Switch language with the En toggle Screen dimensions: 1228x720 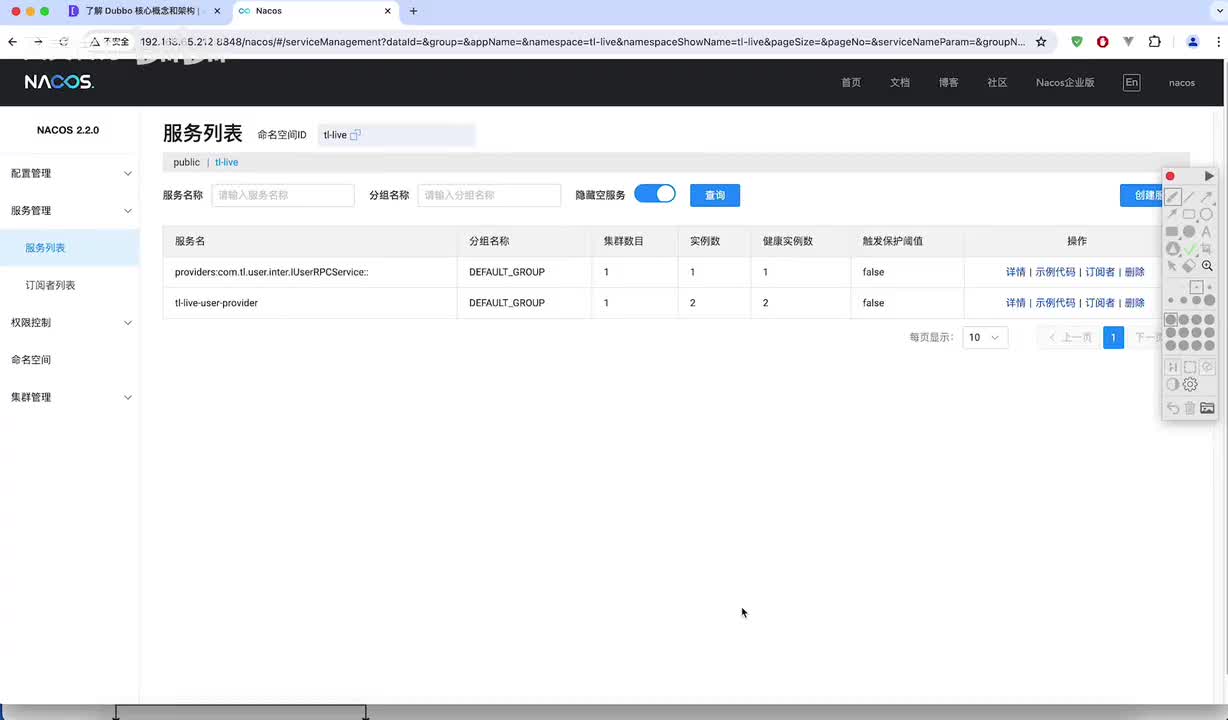1131,82
